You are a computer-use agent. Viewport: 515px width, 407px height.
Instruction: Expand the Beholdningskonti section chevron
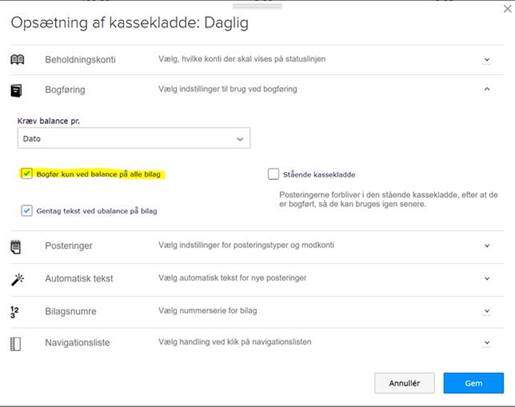(x=487, y=60)
